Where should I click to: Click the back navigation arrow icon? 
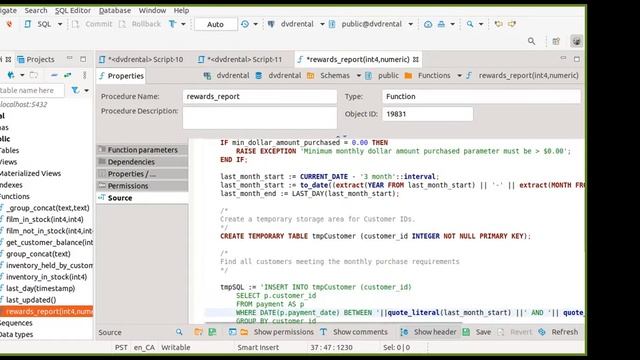pyautogui.click(x=498, y=24)
